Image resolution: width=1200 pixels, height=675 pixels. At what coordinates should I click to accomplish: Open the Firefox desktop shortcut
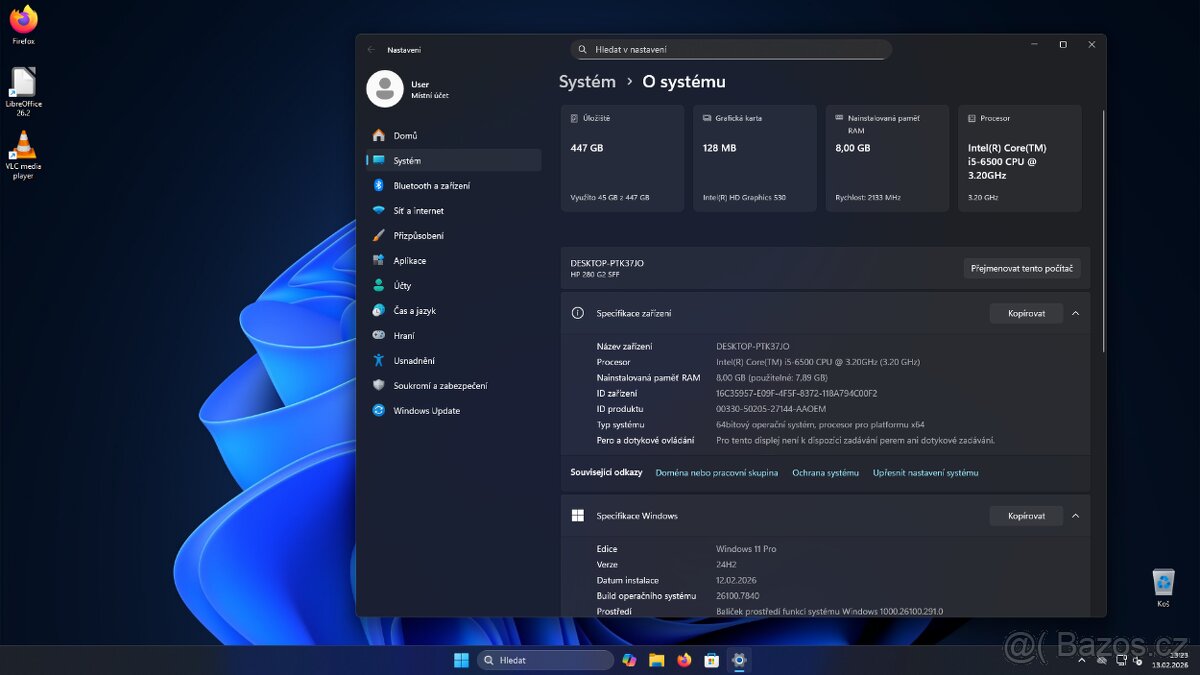[x=23, y=21]
